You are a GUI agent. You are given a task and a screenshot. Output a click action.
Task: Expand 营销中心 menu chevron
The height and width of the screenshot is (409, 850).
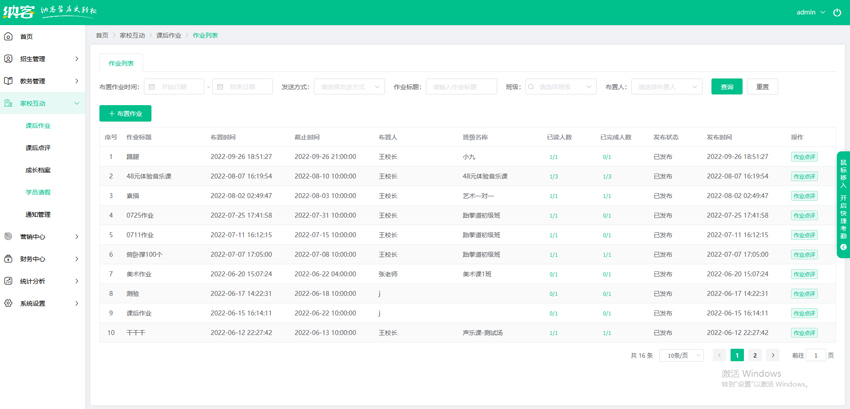pyautogui.click(x=77, y=237)
